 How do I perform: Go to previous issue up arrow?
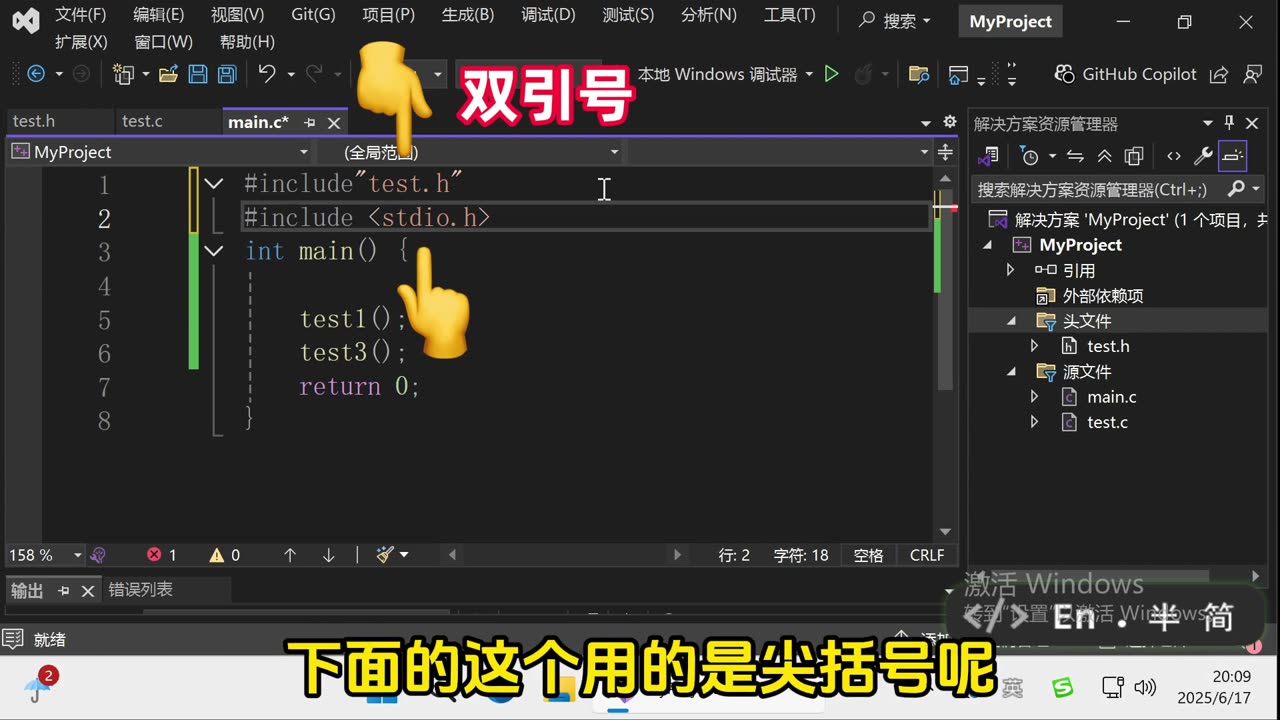pos(290,555)
